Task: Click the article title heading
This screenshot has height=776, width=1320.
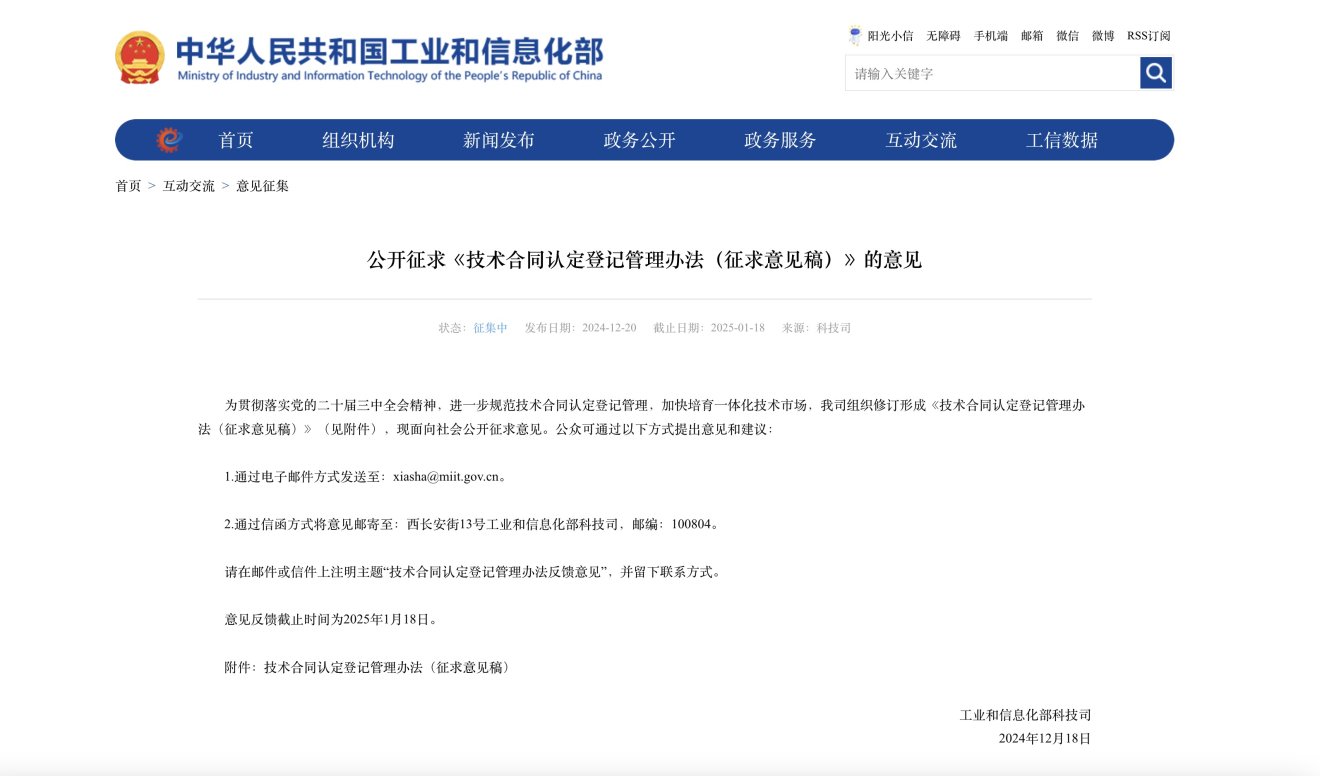Action: coord(644,260)
